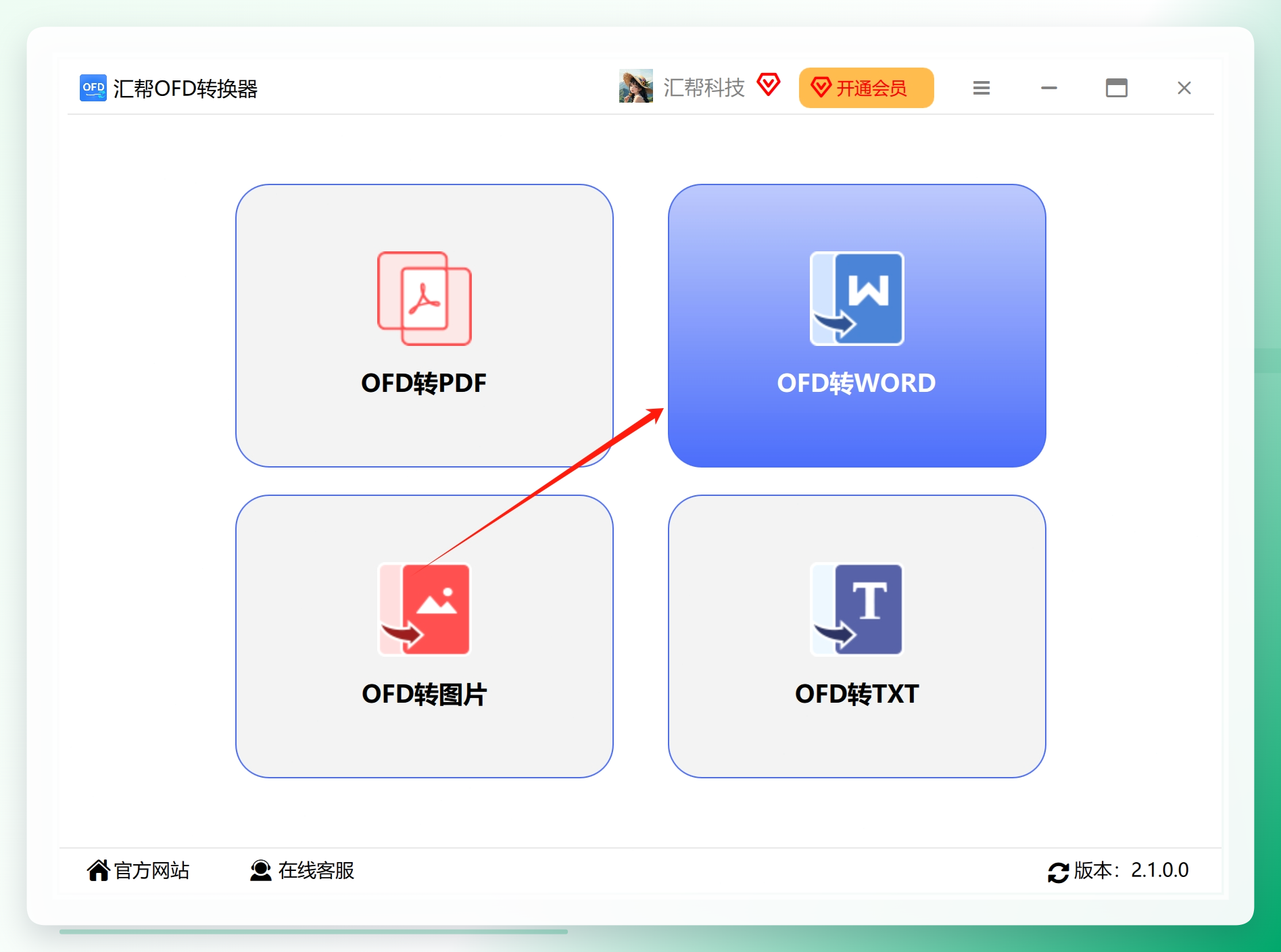Close the 汇帮OFD转换器 window
The width and height of the screenshot is (1281, 952).
[x=1184, y=88]
